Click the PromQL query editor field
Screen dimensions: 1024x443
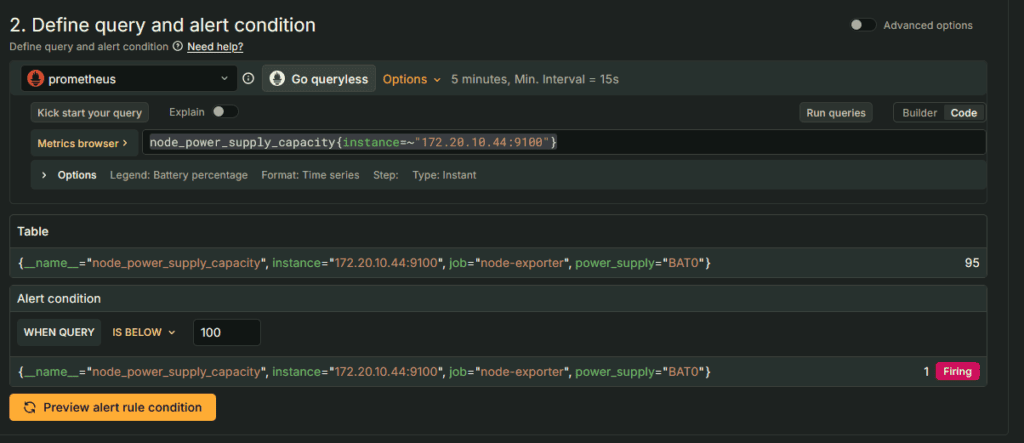point(564,142)
